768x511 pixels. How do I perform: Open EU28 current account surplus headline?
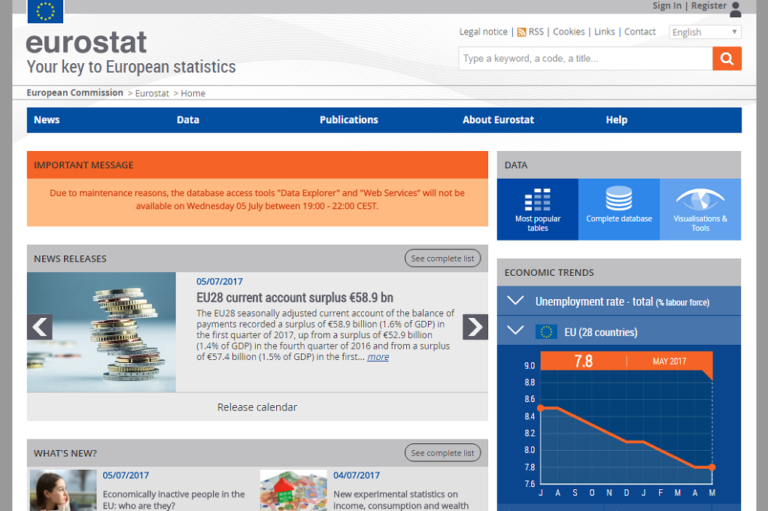click(295, 297)
